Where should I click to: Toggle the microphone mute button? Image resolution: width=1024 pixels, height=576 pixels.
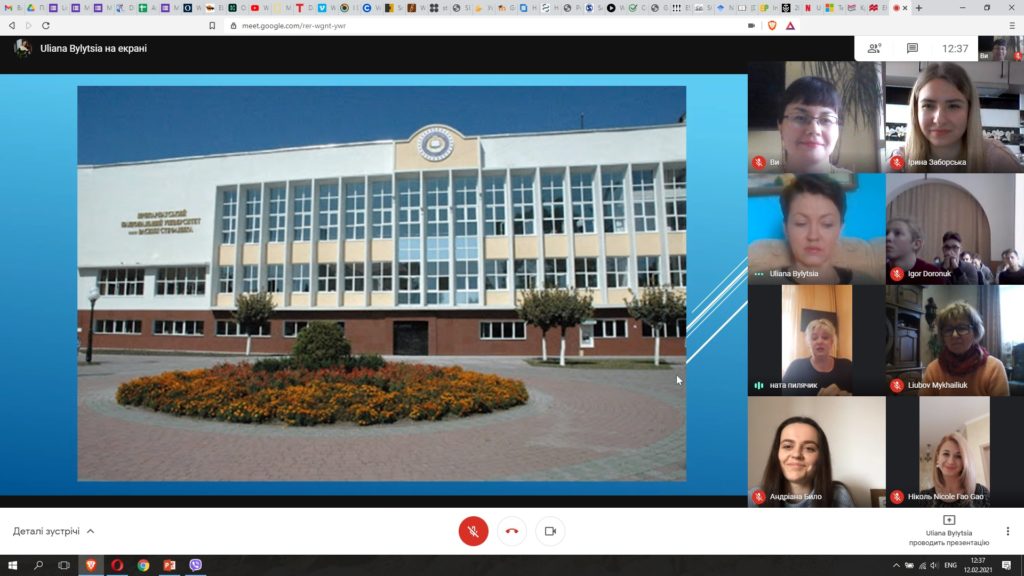tap(473, 531)
